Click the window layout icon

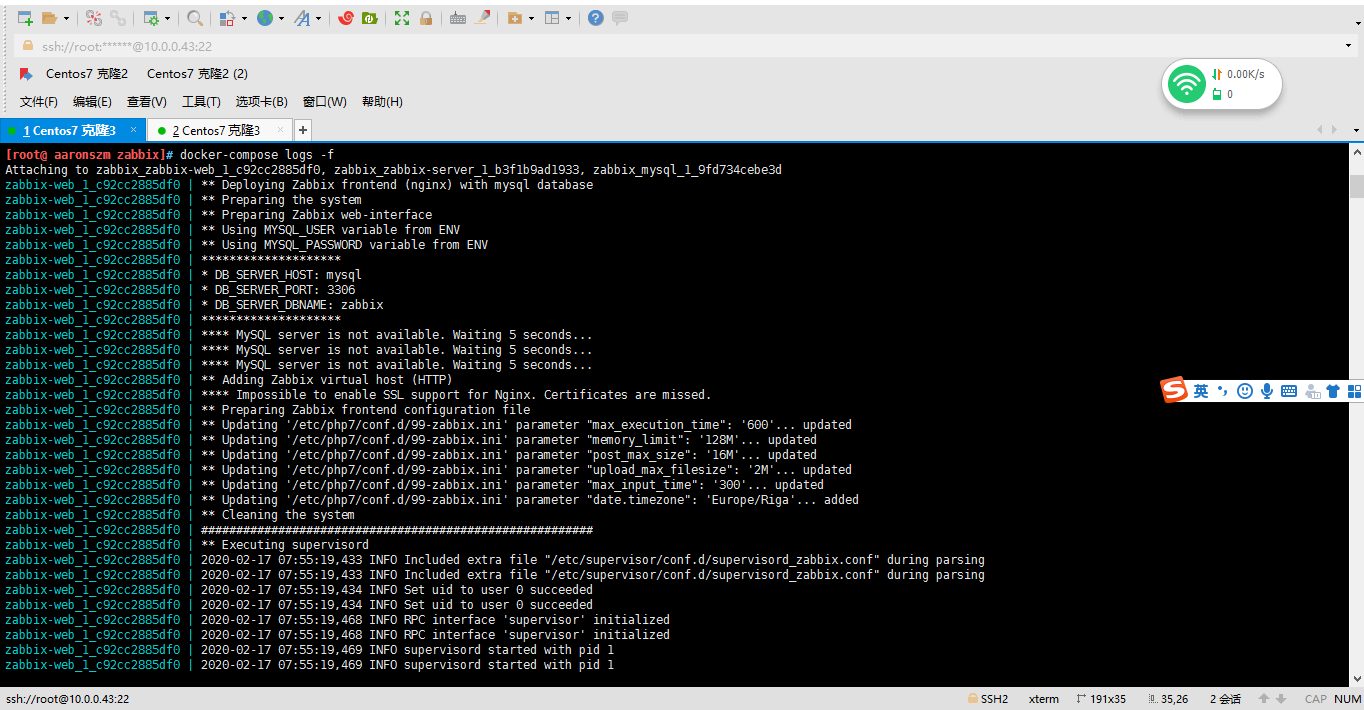click(552, 18)
